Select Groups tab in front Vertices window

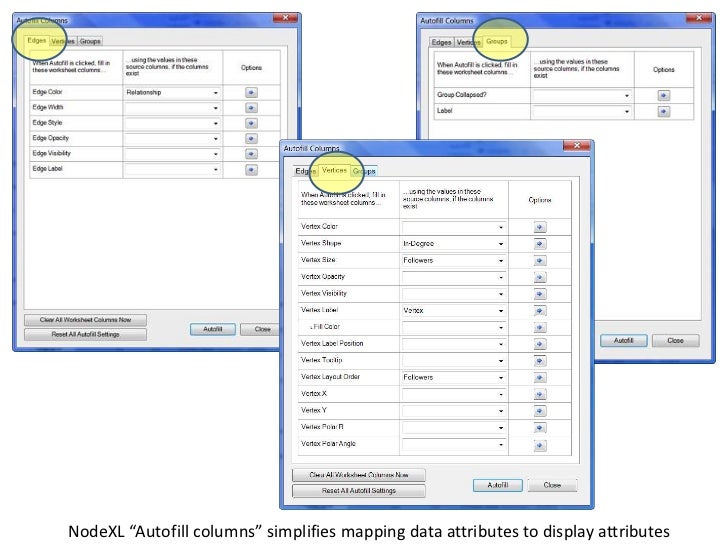tap(364, 171)
